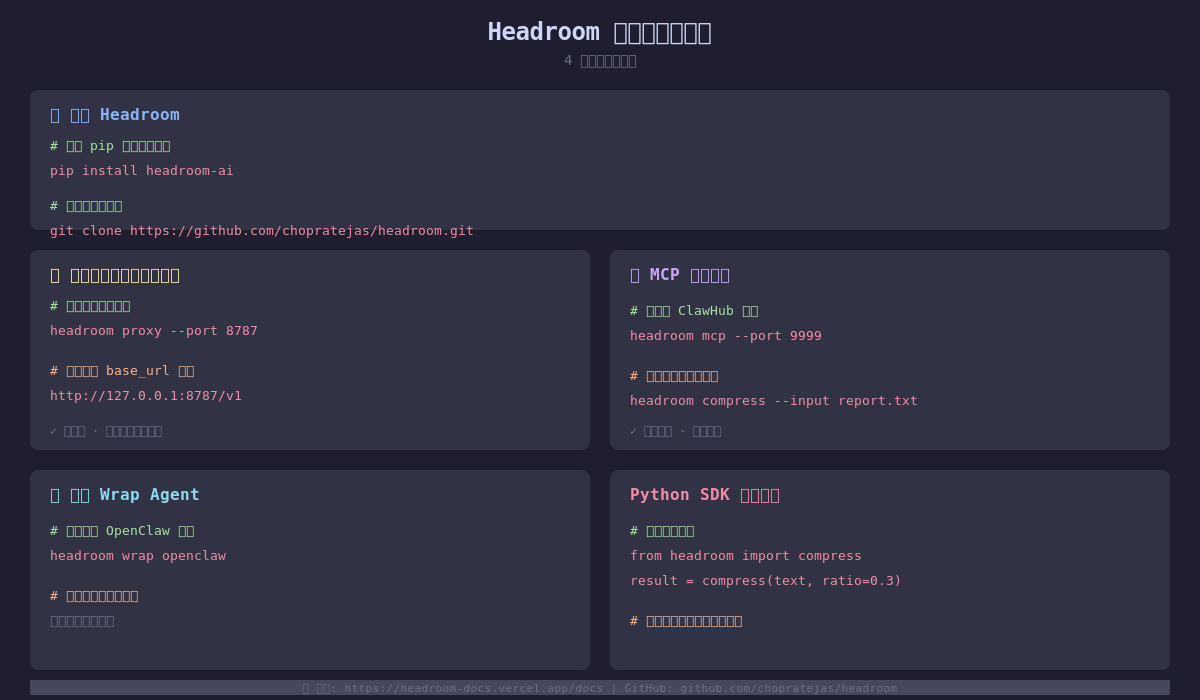Screen dimensions: 1200x700
Task: Open the github.com/chopratejas/headroom footer link
Action: [x=789, y=688]
